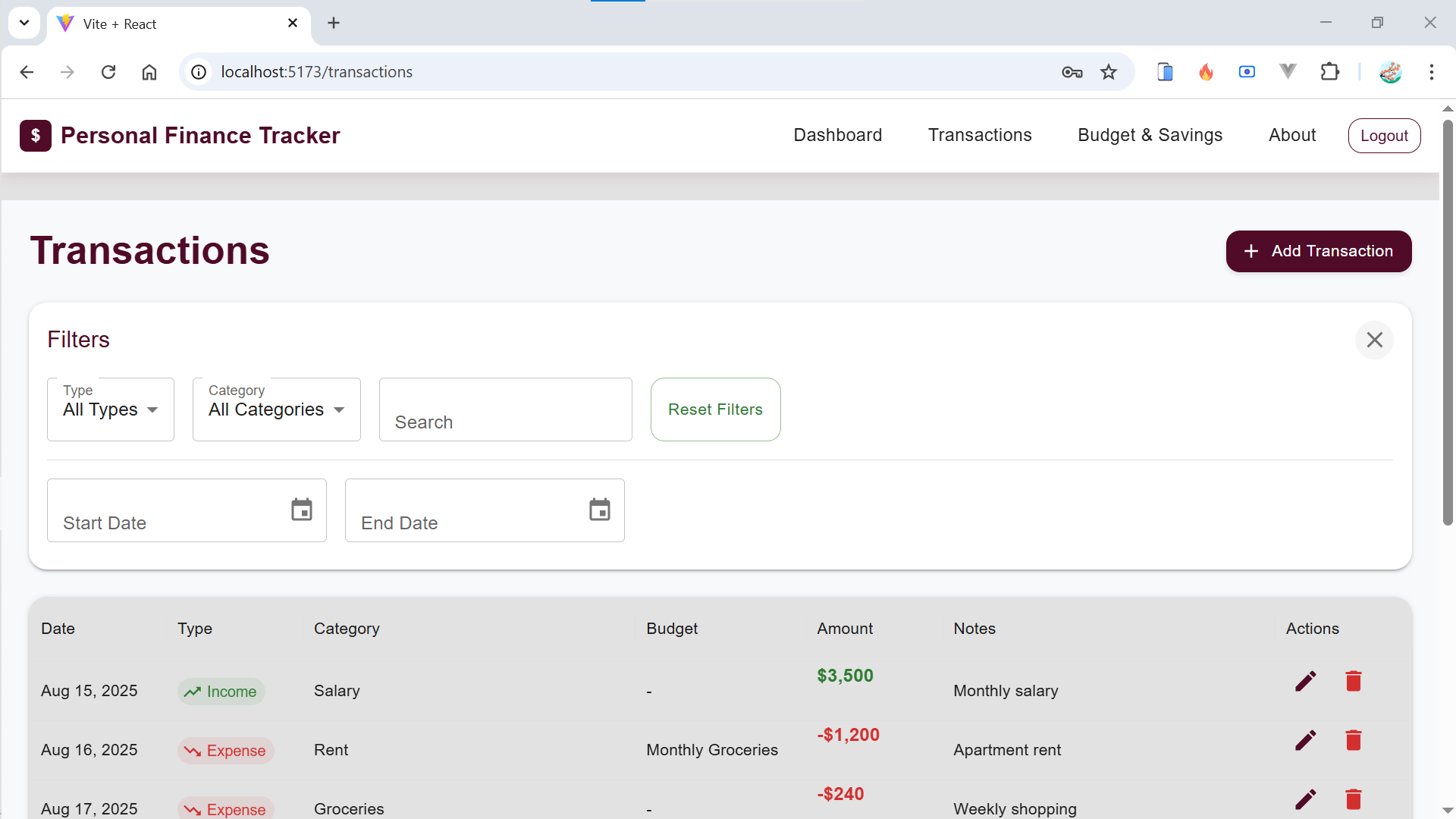Screen dimensions: 1456x819
Task: Bookmark this page with star icon
Action: click(x=1109, y=72)
